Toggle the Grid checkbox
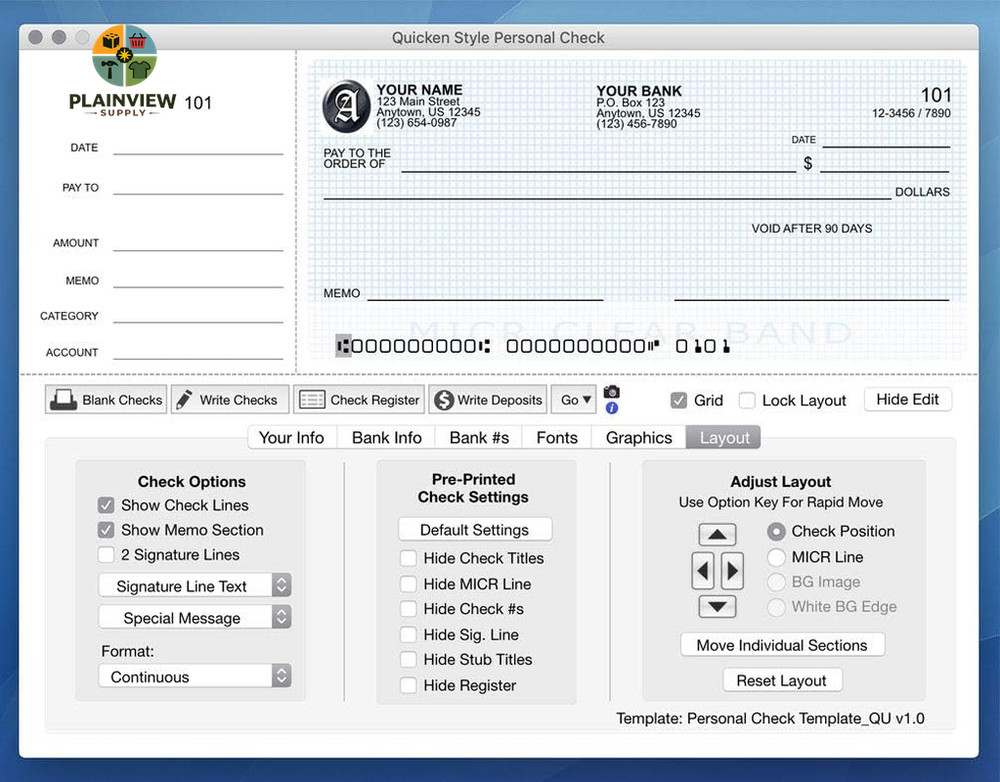This screenshot has width=1000, height=782. [x=679, y=401]
